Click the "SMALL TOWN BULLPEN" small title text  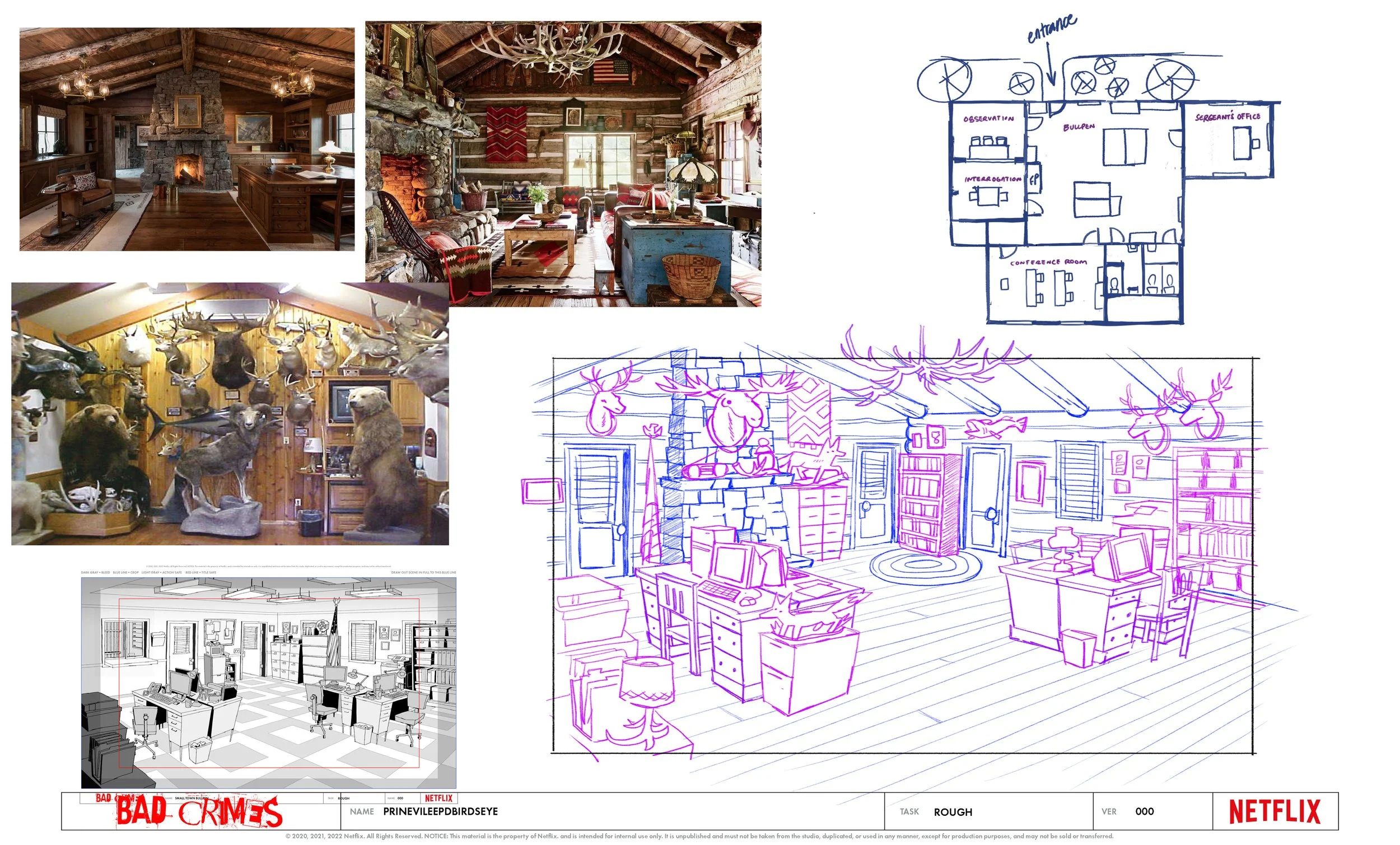tap(191, 798)
